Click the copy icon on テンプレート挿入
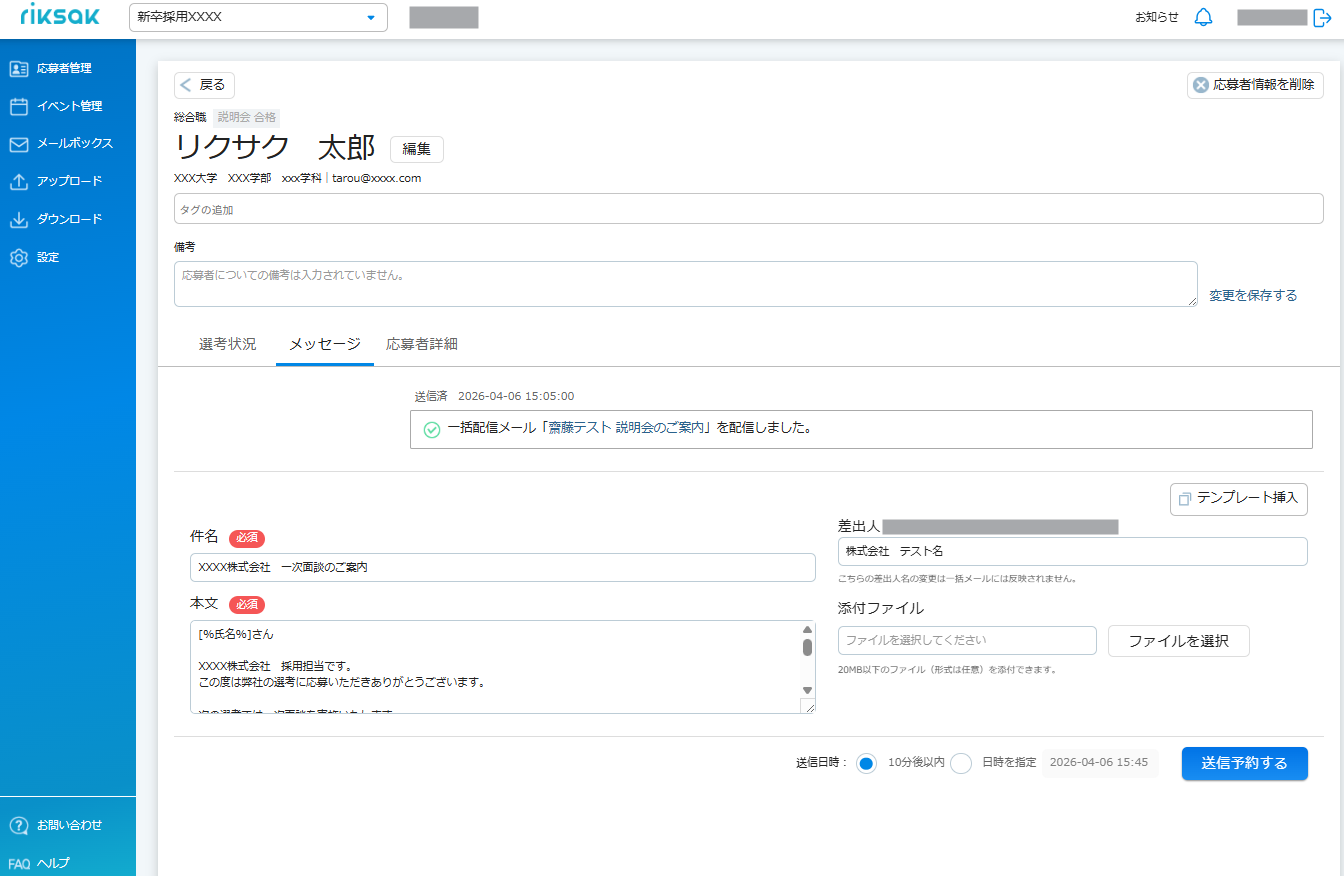 (x=1185, y=499)
